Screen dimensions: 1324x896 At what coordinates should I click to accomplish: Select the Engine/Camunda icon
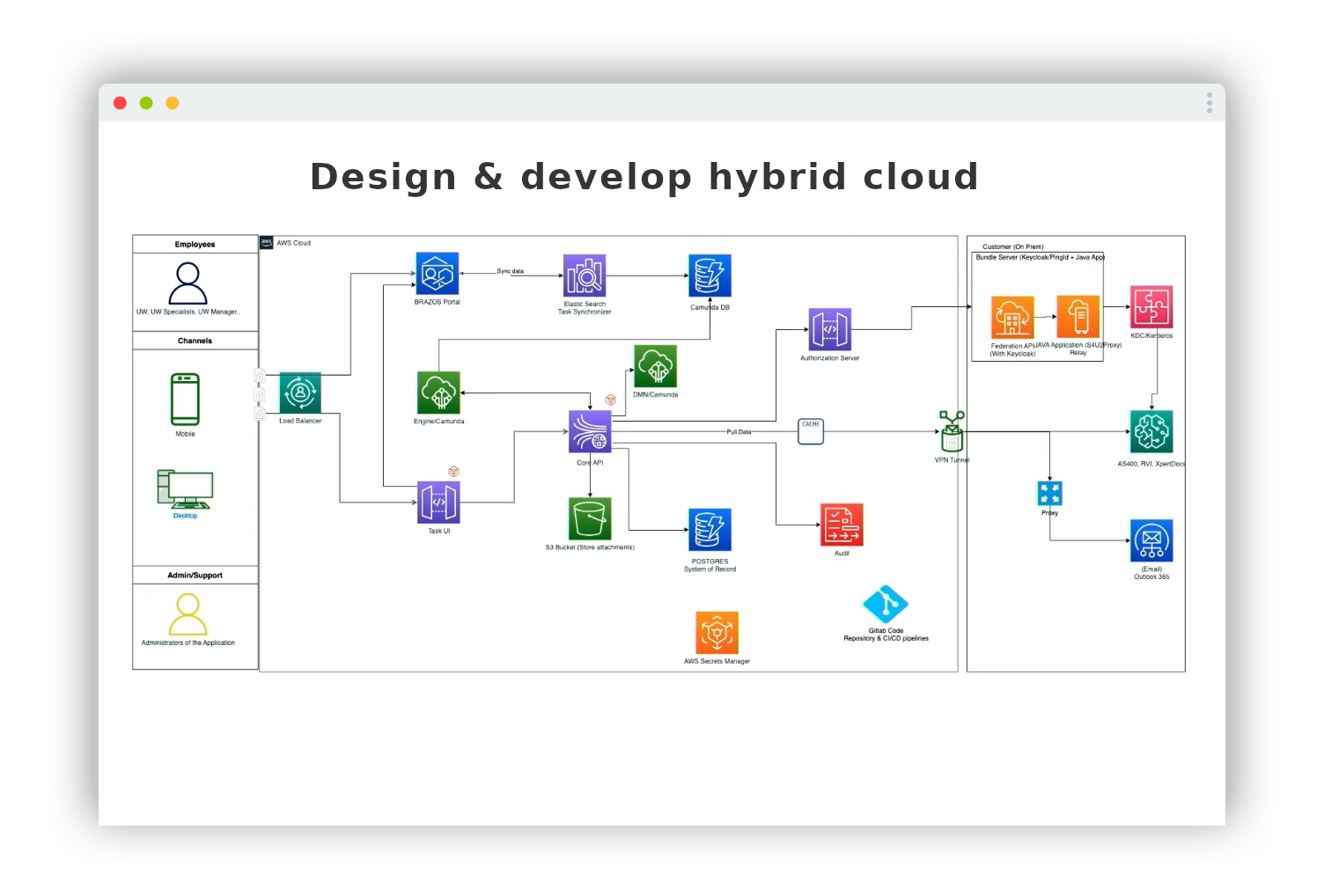tap(438, 393)
